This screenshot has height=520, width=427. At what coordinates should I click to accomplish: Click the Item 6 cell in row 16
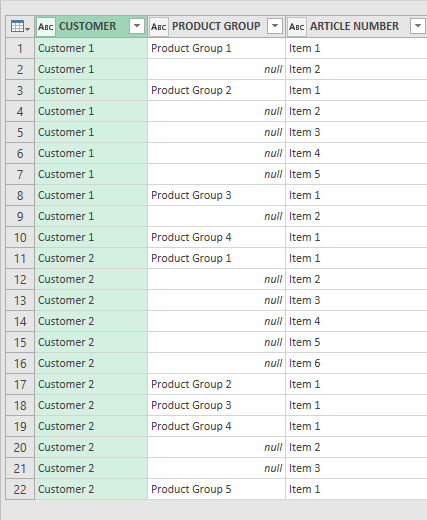(356, 363)
